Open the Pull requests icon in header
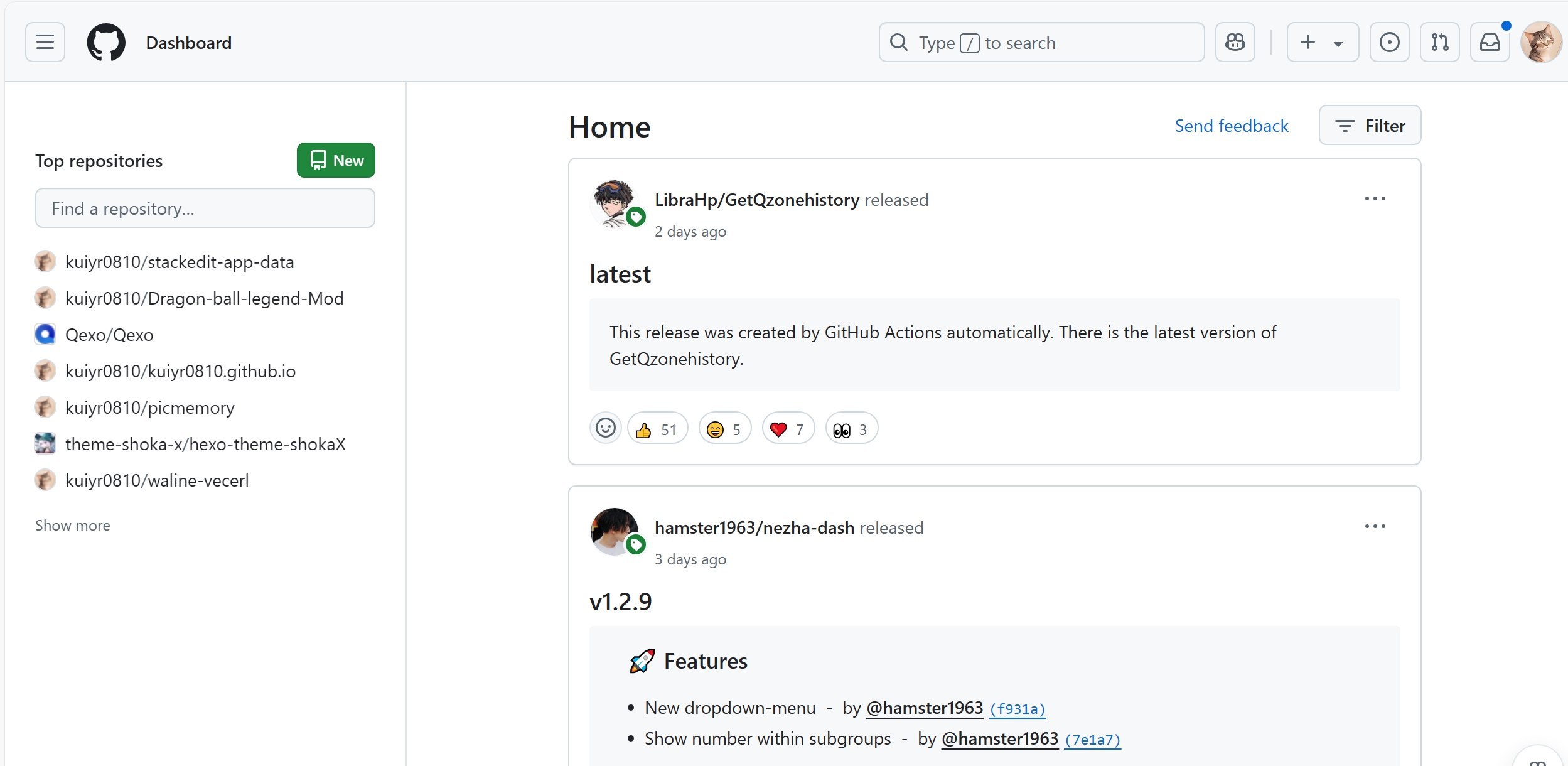 [1439, 42]
